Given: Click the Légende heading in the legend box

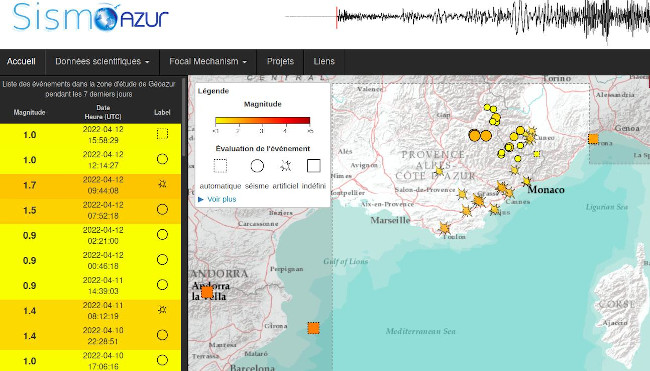Looking at the screenshot, I should pos(213,91).
